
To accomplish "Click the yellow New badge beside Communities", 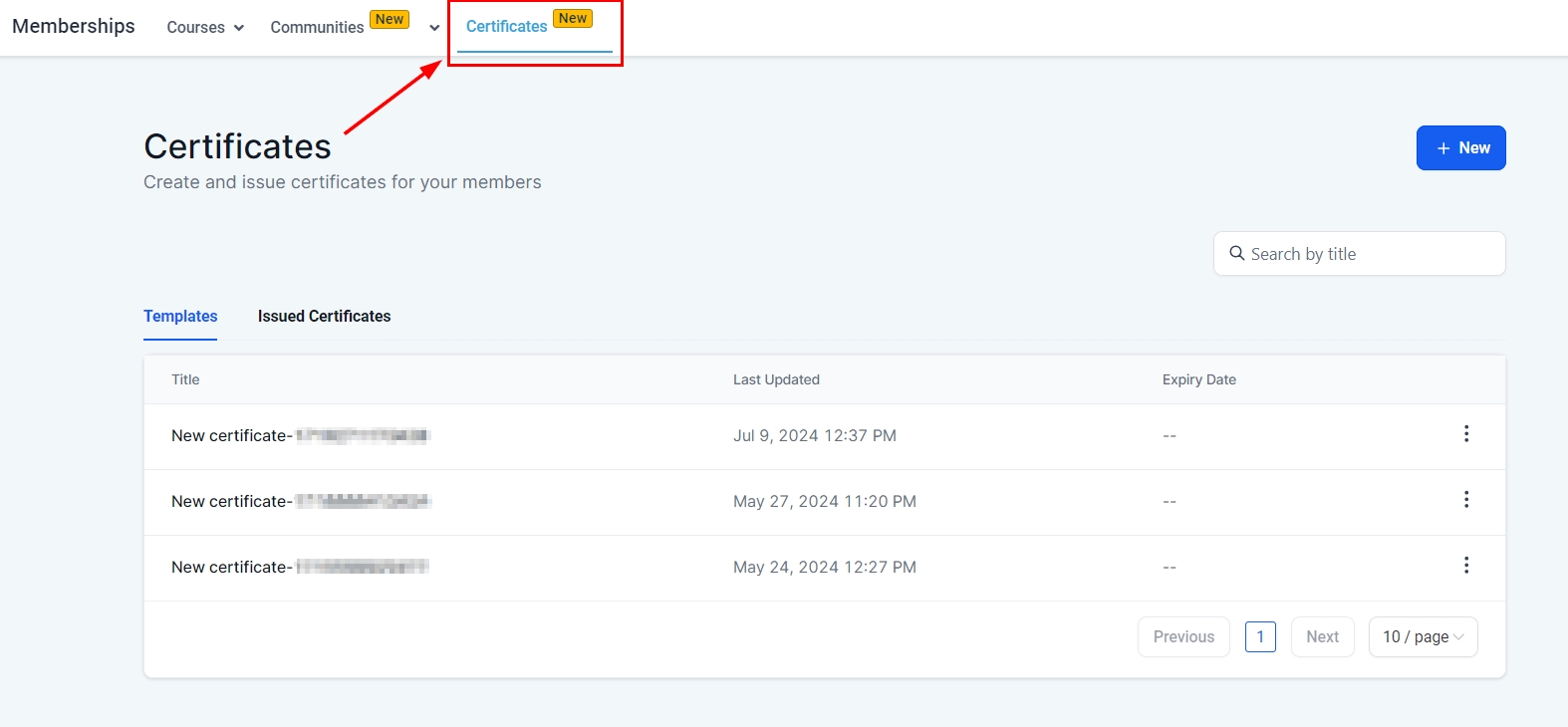I will point(390,20).
